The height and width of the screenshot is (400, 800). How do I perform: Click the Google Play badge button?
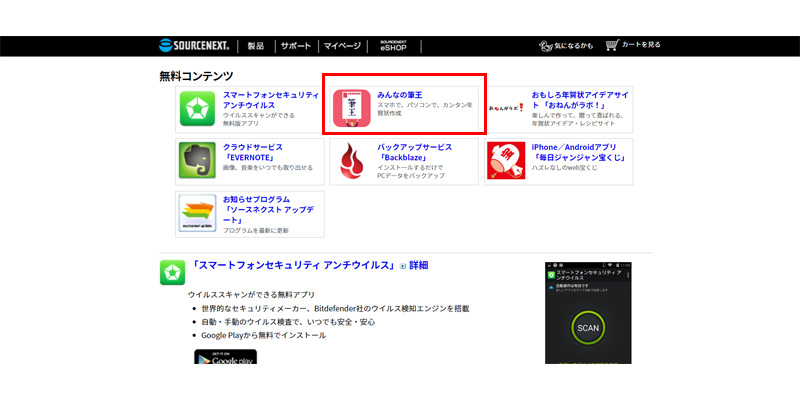226,357
